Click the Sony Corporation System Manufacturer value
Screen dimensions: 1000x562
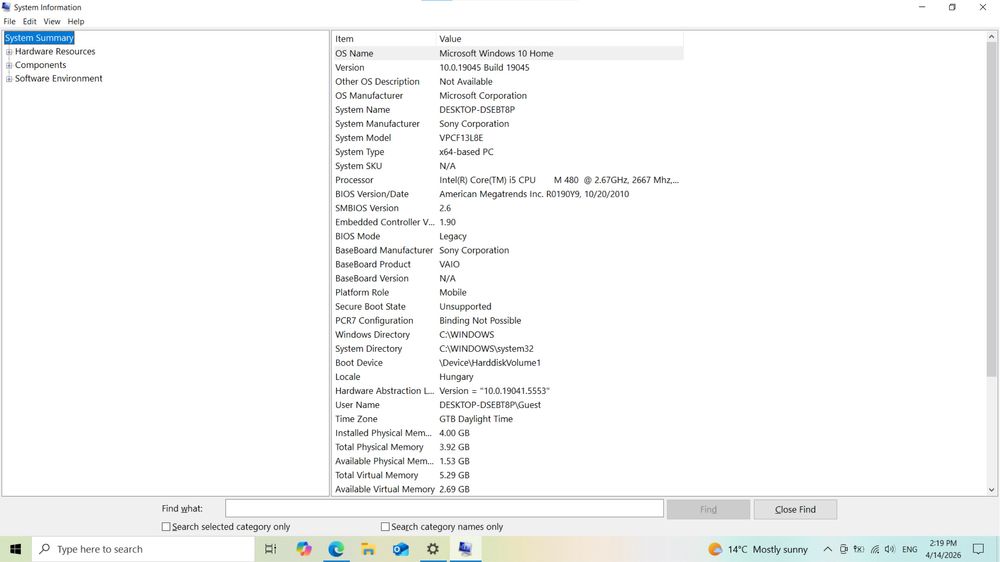(x=474, y=124)
